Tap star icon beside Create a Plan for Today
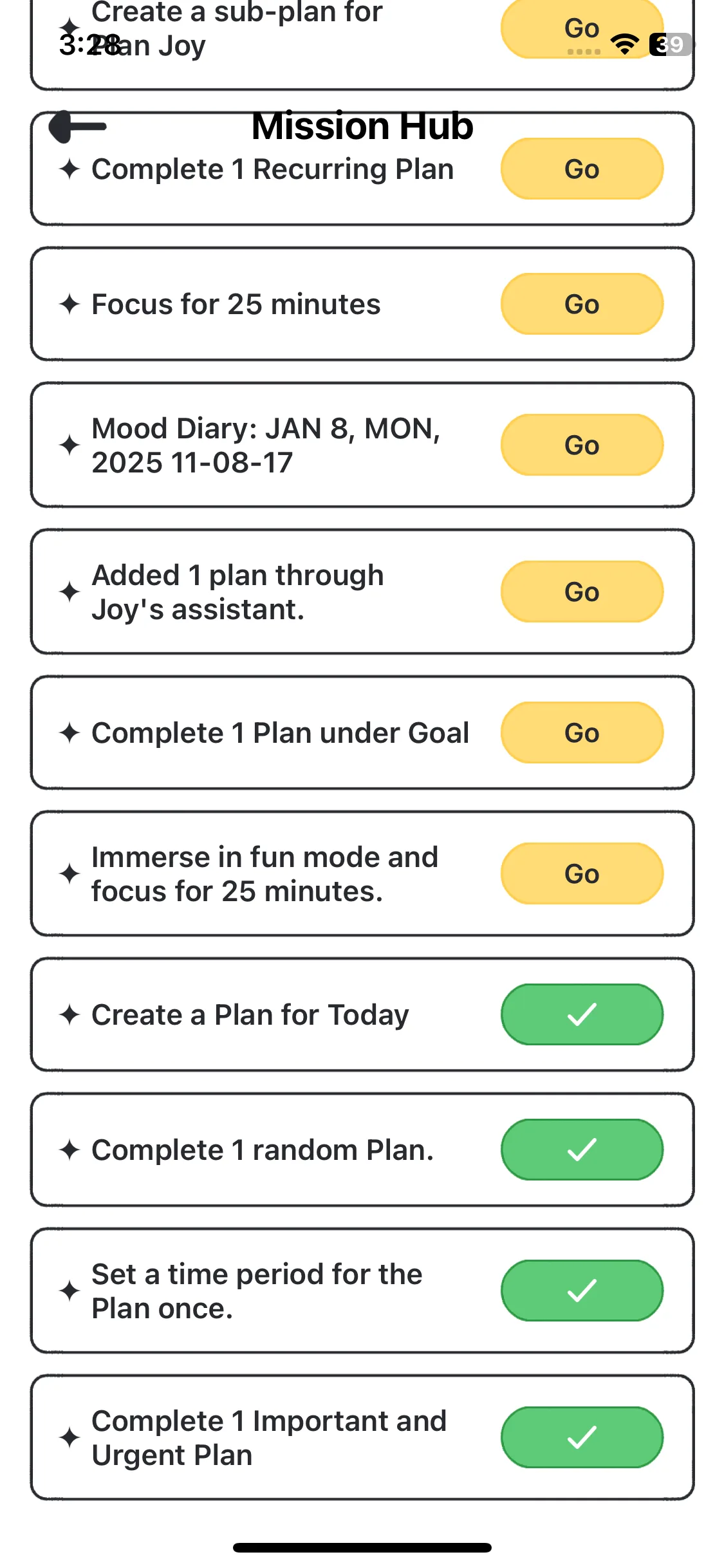This screenshot has width=724, height=1568. coord(70,1015)
